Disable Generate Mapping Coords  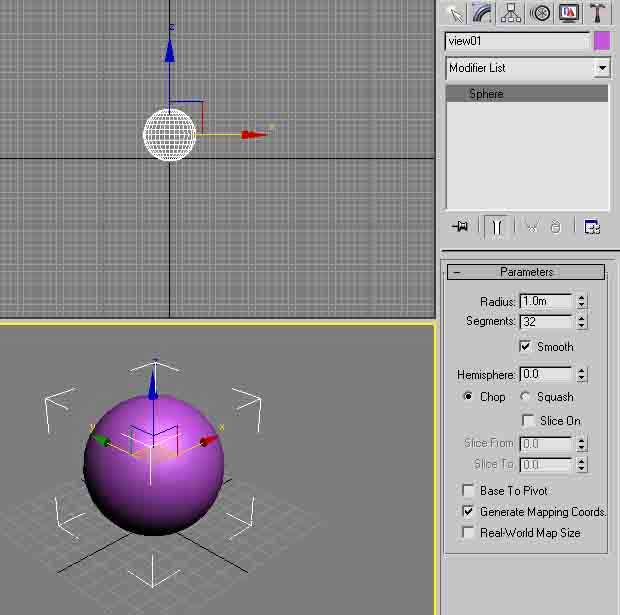(468, 512)
